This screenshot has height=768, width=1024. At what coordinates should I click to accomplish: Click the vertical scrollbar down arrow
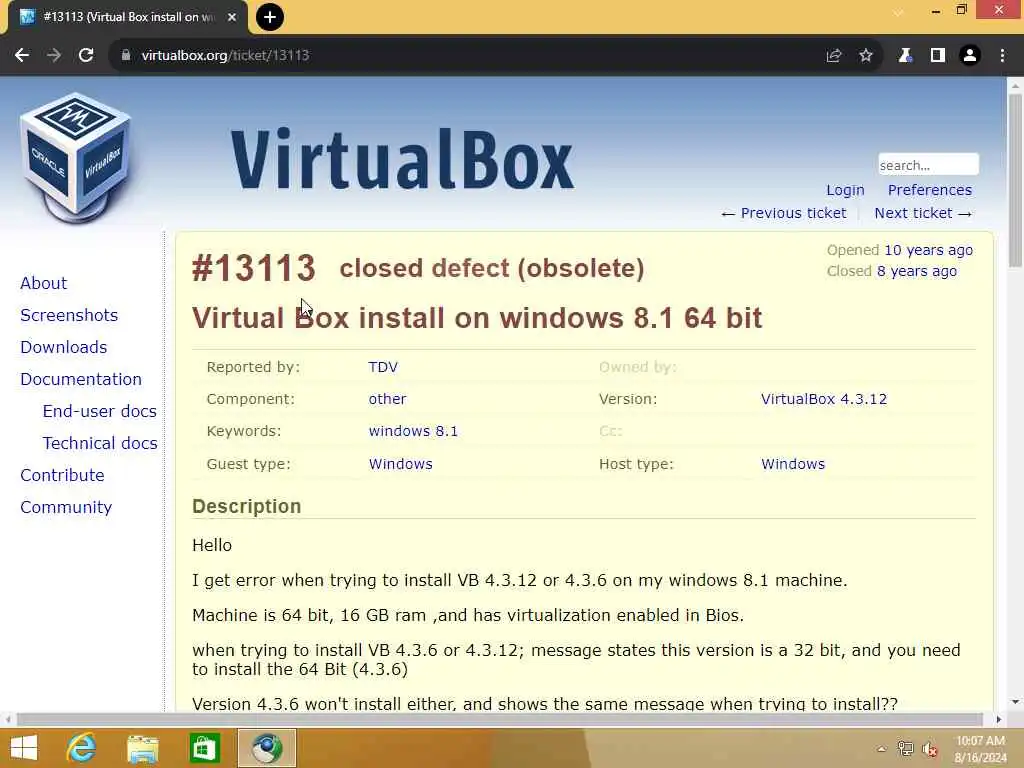click(1015, 702)
